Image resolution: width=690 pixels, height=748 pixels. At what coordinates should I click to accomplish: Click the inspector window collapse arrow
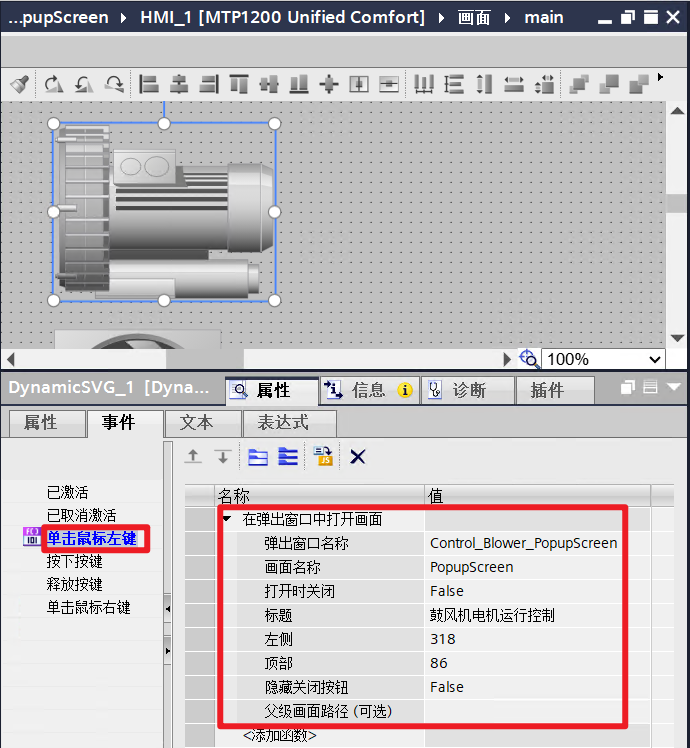point(674,387)
